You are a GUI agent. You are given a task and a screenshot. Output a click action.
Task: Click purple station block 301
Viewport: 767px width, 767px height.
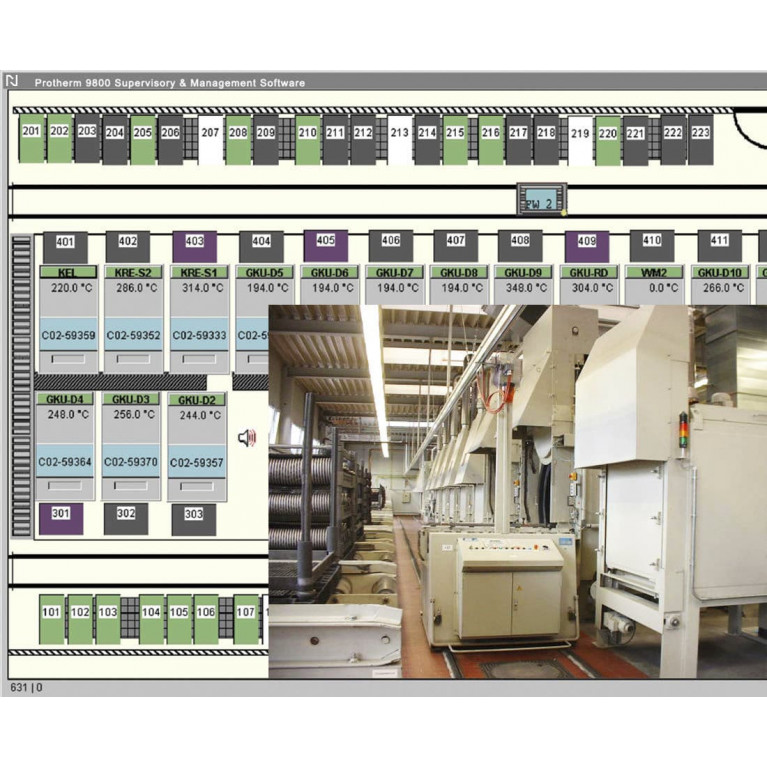click(x=61, y=515)
